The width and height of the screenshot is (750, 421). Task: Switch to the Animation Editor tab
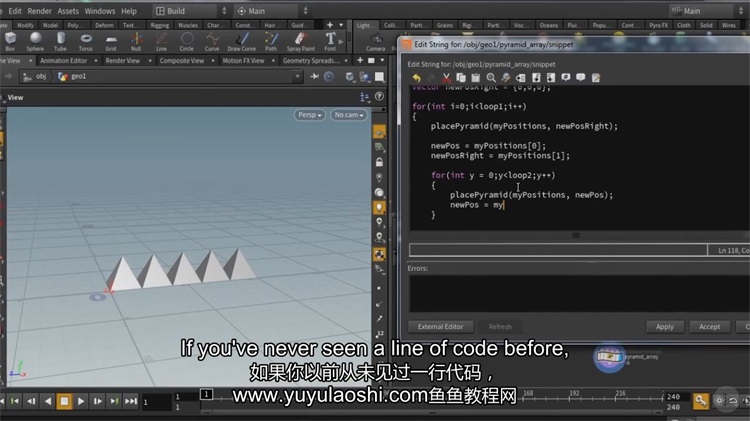pyautogui.click(x=64, y=61)
